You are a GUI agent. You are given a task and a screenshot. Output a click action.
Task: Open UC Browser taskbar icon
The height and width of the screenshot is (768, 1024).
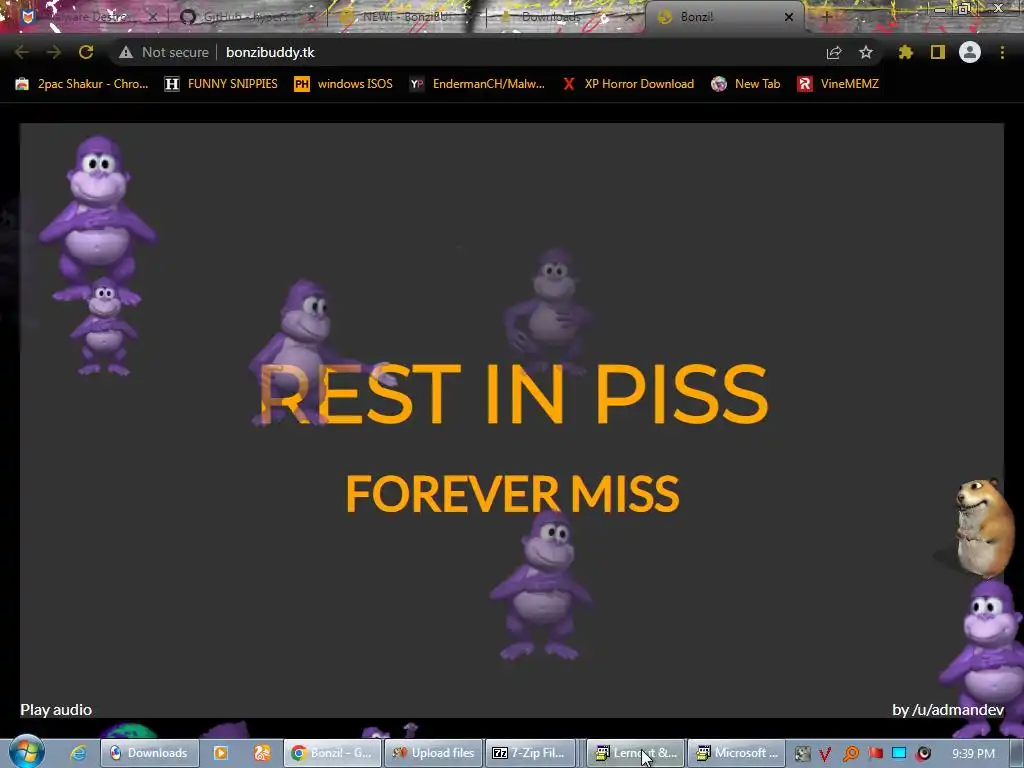click(x=262, y=753)
